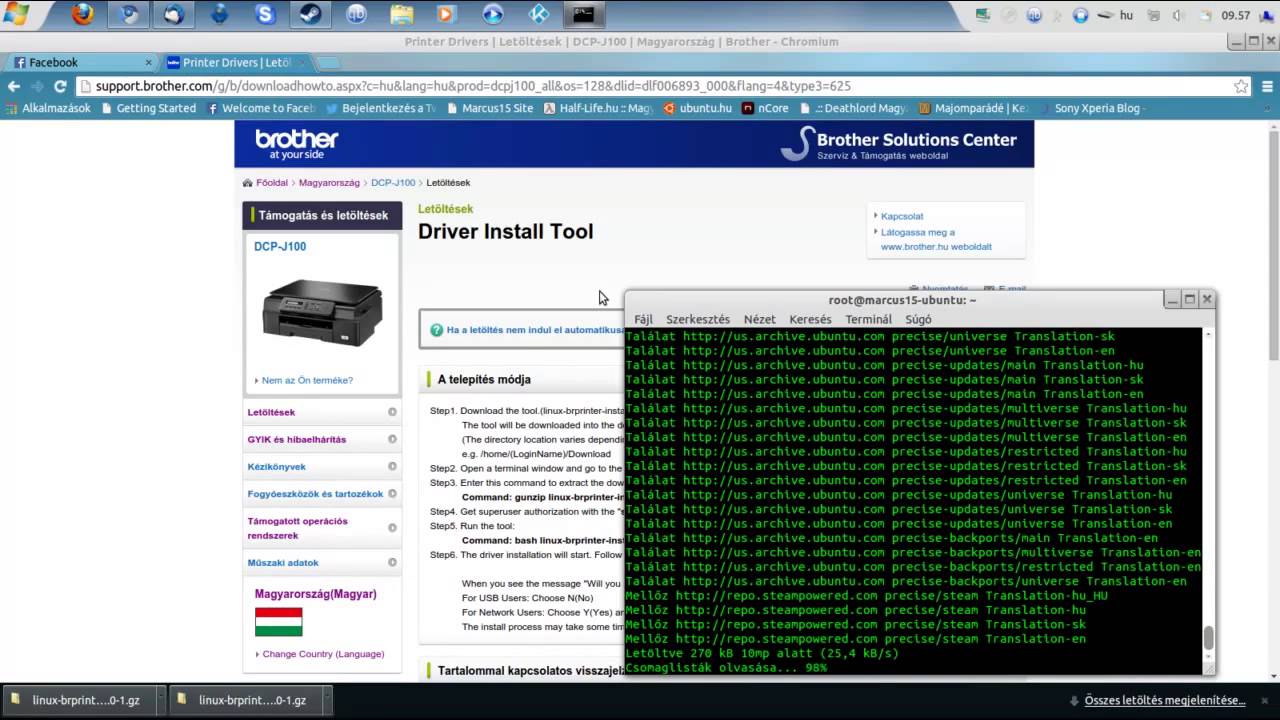Click the Brother logo
The image size is (1280, 720).
click(x=296, y=144)
